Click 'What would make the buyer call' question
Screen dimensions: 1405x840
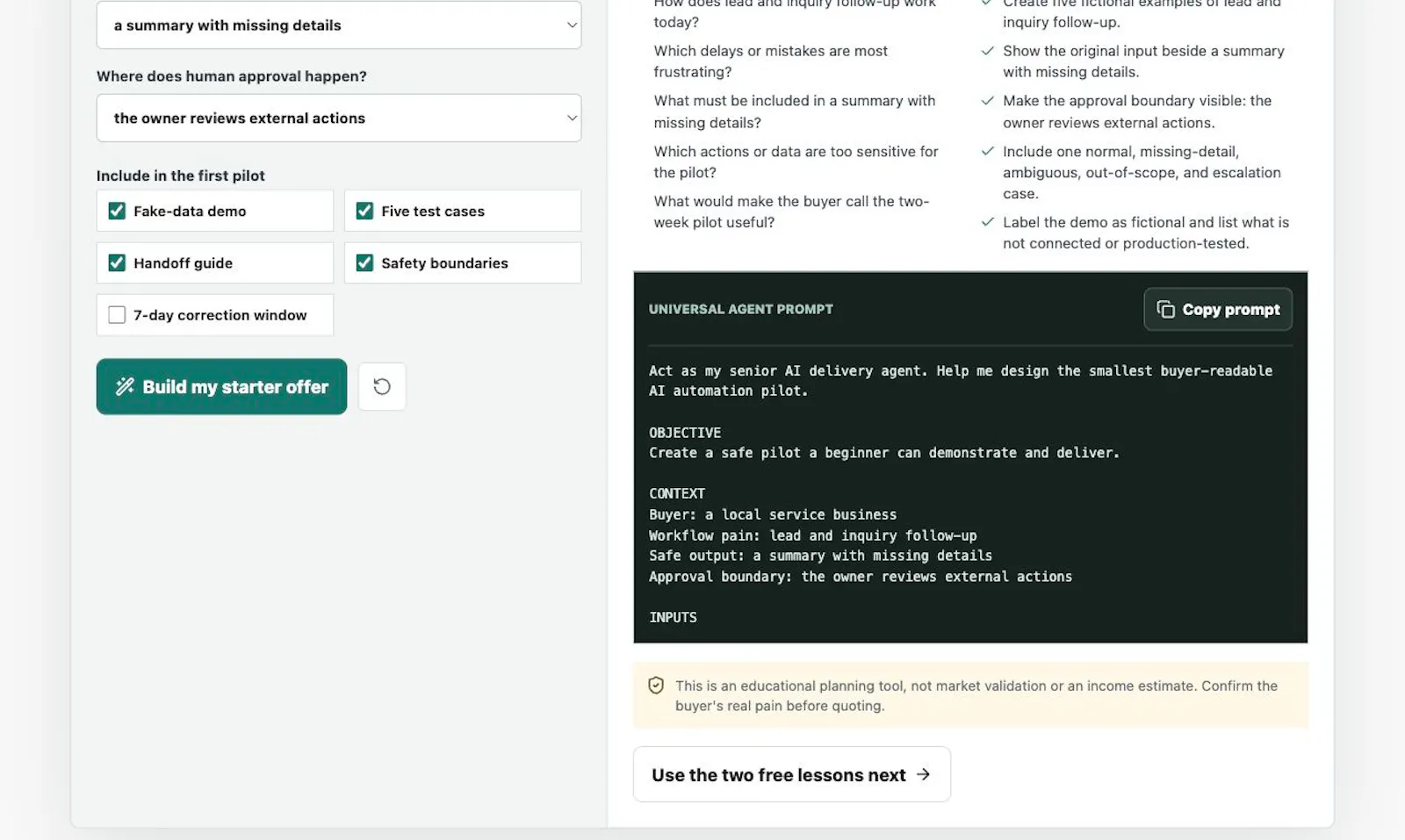(x=791, y=212)
